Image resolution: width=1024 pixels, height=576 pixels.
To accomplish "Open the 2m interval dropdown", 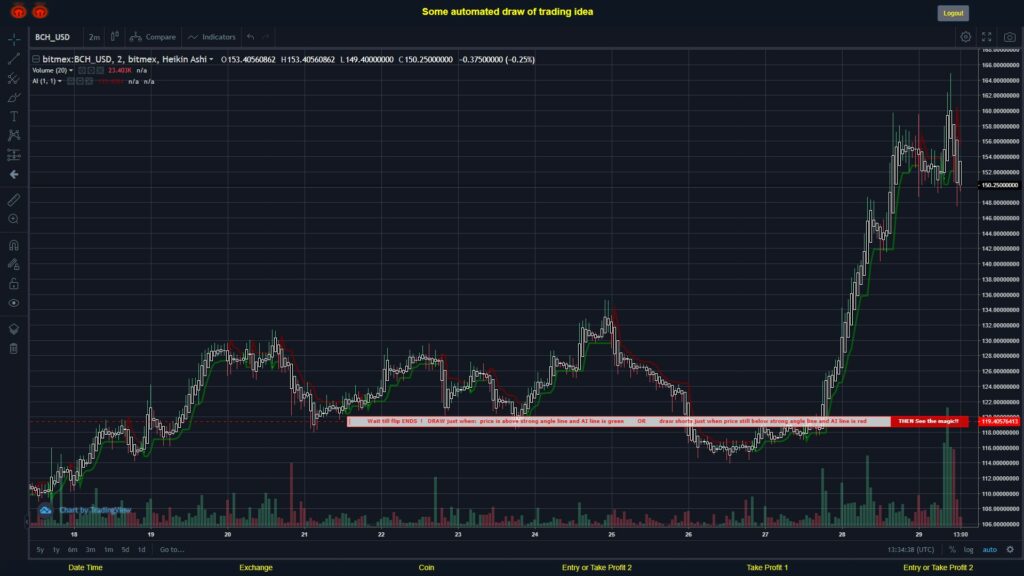I will (x=95, y=37).
